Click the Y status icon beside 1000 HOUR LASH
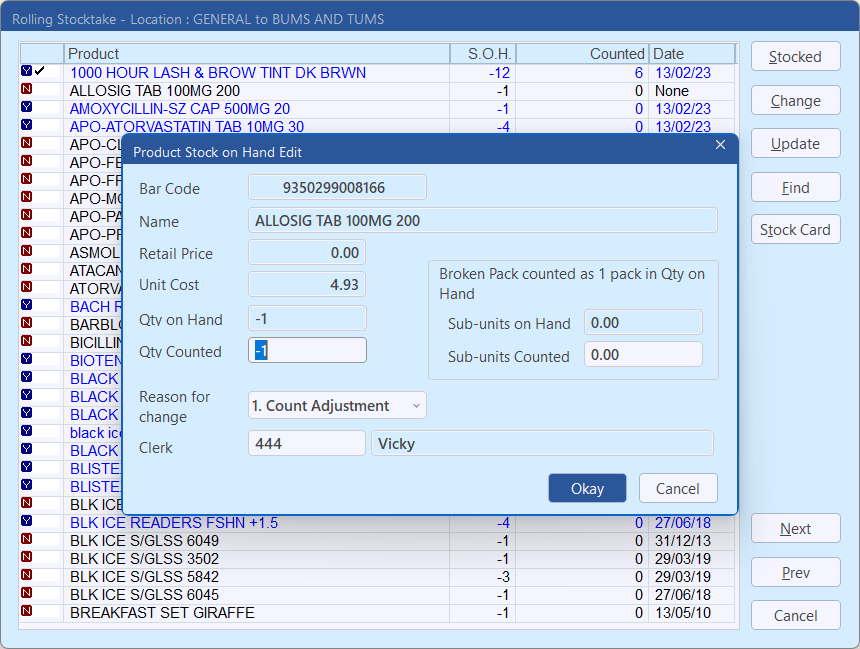This screenshot has width=860, height=649. click(x=26, y=72)
